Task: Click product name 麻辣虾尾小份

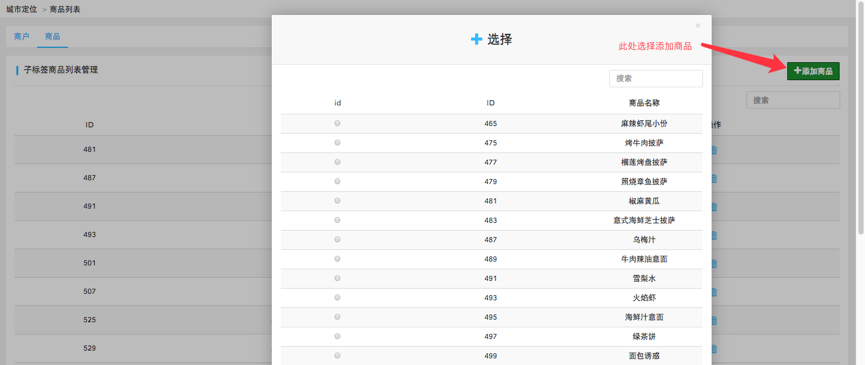Action: point(644,124)
